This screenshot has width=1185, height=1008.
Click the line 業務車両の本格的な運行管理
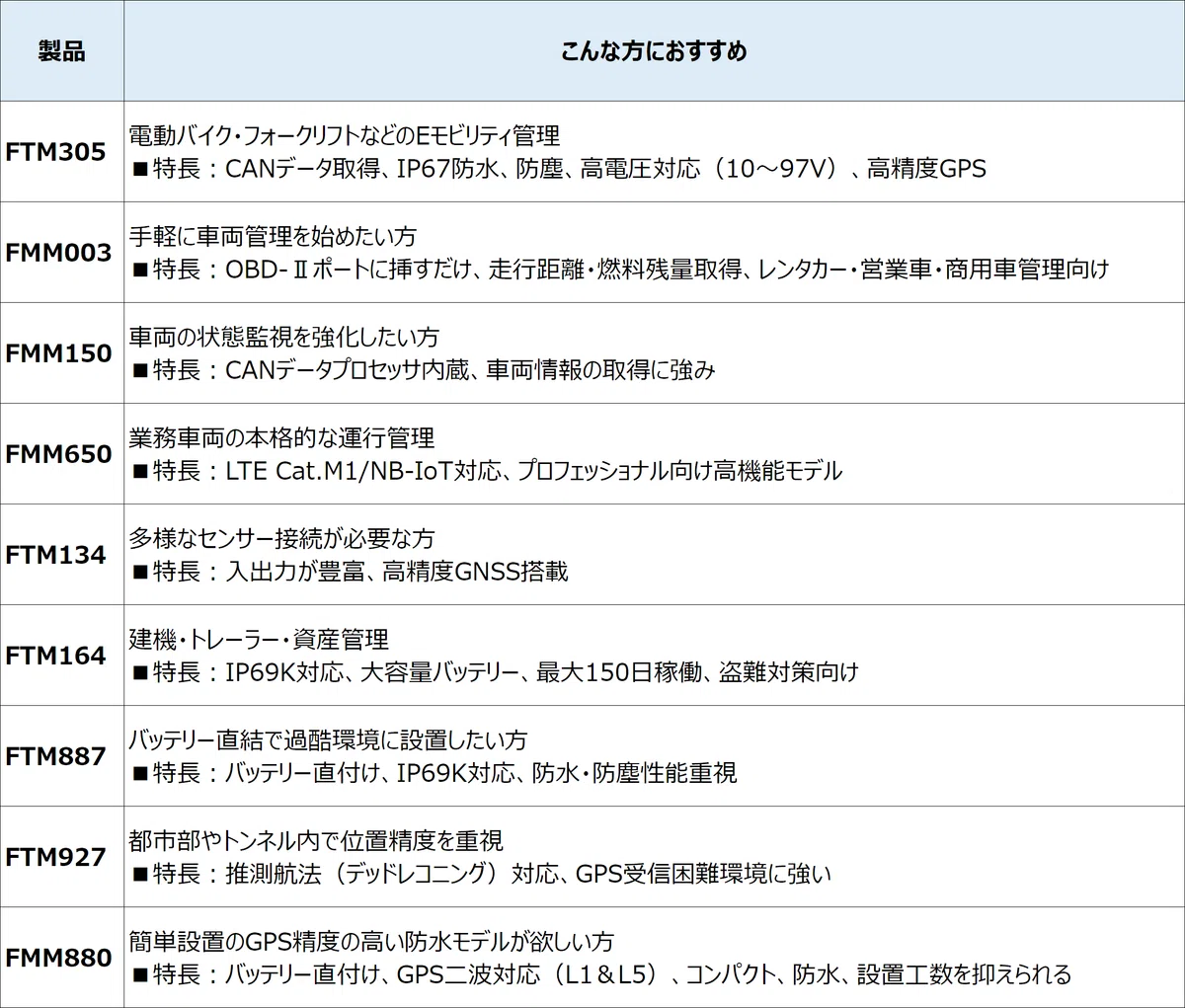[281, 437]
